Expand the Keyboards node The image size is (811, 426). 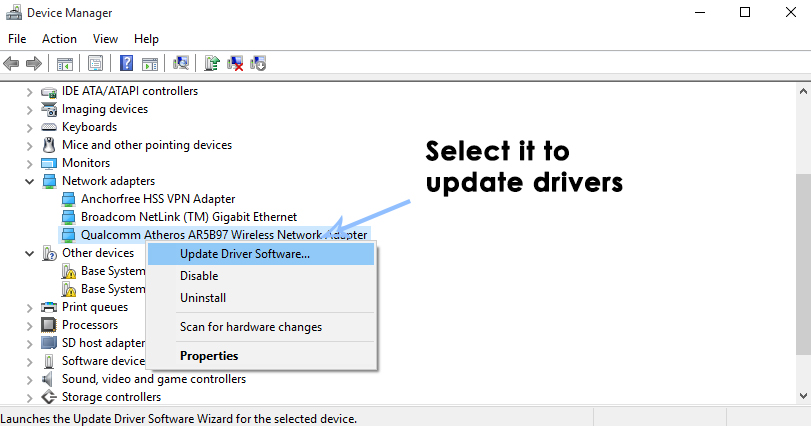29,128
